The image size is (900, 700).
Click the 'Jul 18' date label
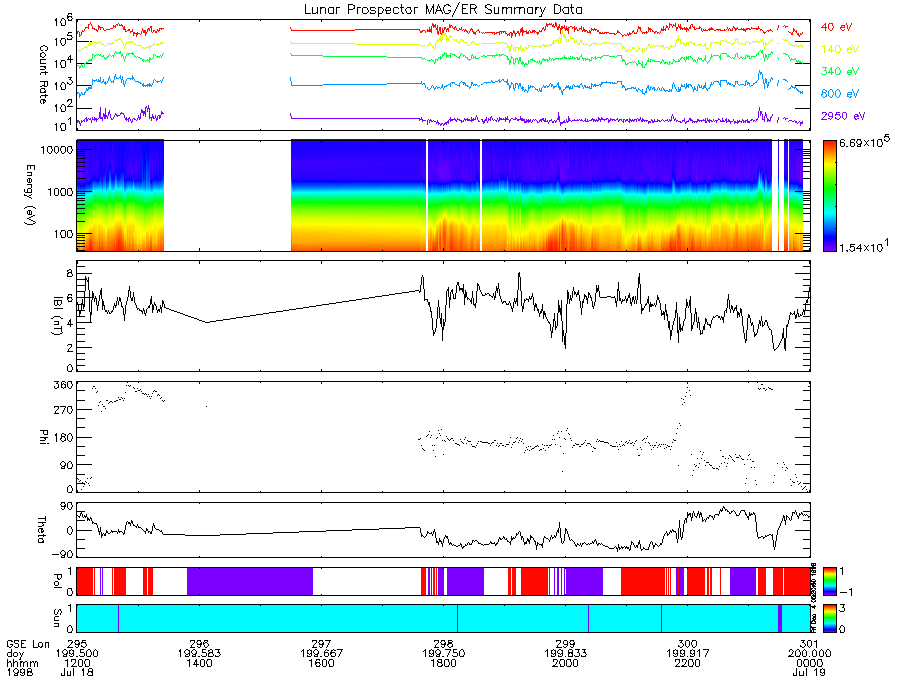[77, 672]
